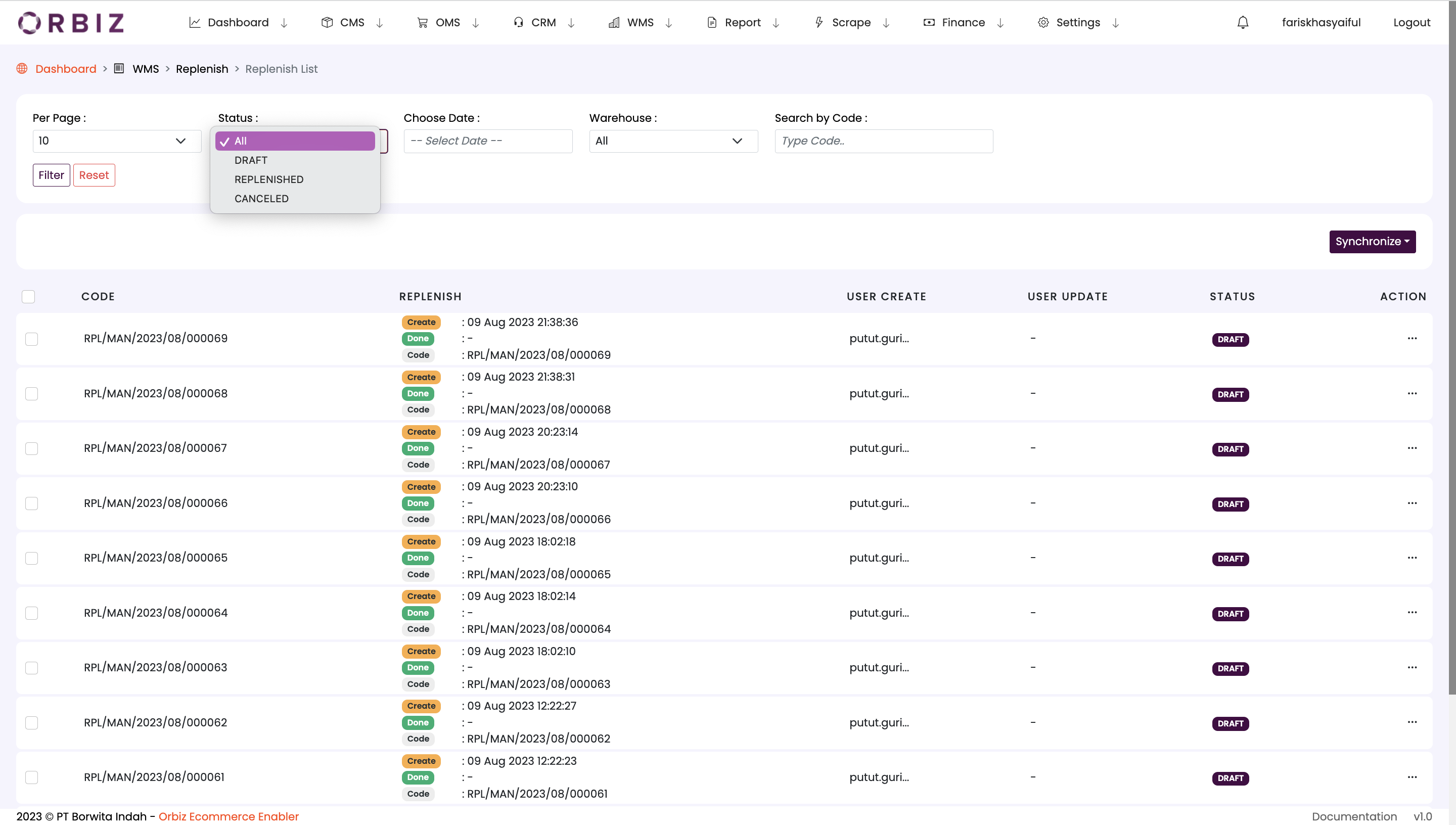Click the page vertical scrollbar

coord(1452,347)
